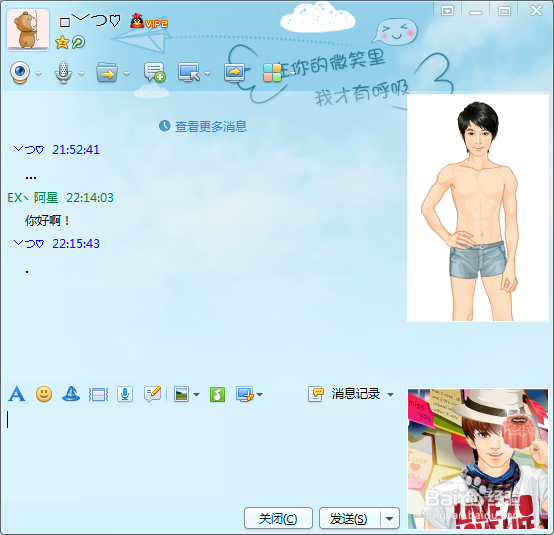Expand screenshot options dropdown arrow
The image size is (554, 535).
pos(259,395)
